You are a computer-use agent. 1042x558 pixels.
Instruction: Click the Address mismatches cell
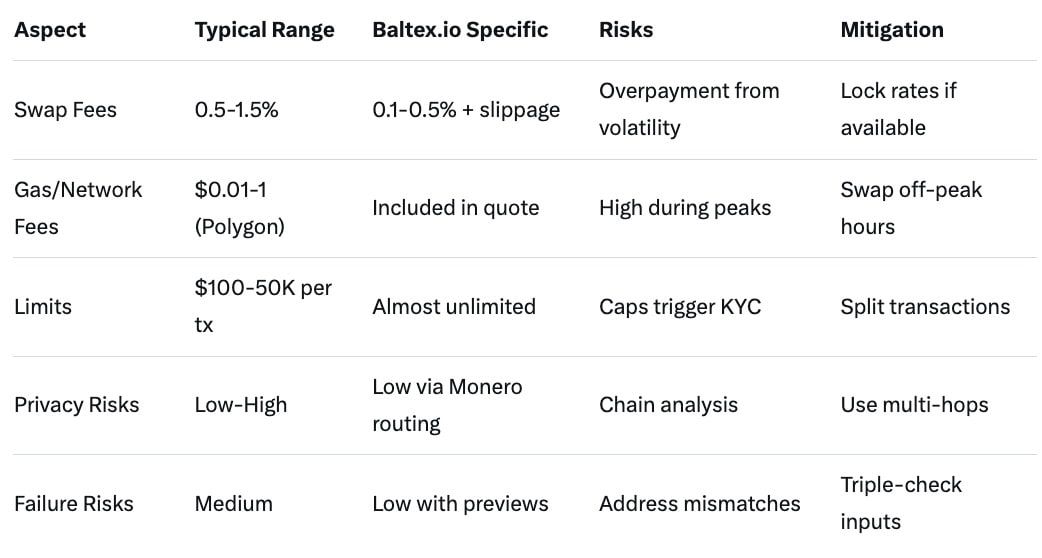pos(699,503)
